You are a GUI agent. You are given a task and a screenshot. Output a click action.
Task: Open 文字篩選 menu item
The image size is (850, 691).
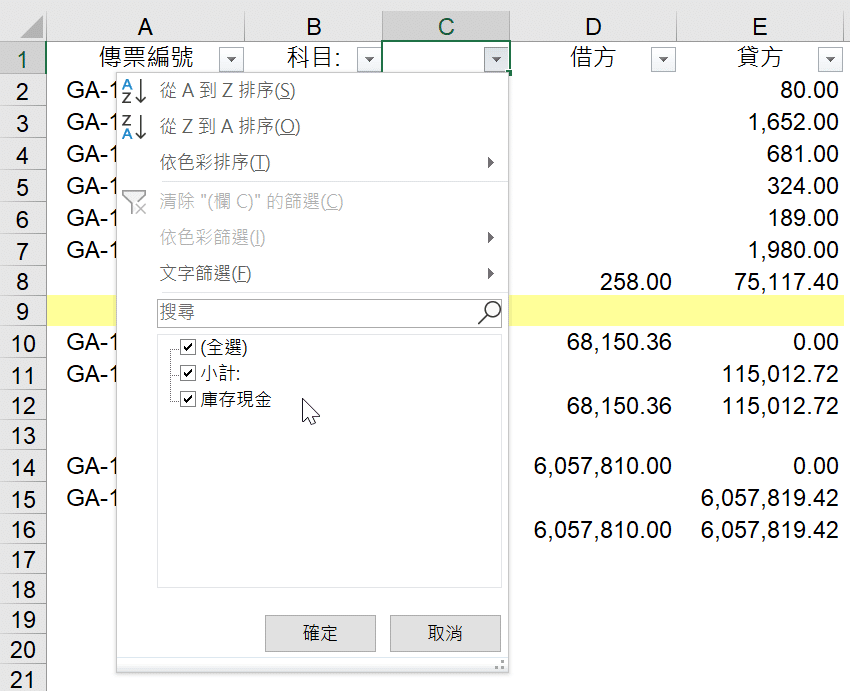[313, 274]
